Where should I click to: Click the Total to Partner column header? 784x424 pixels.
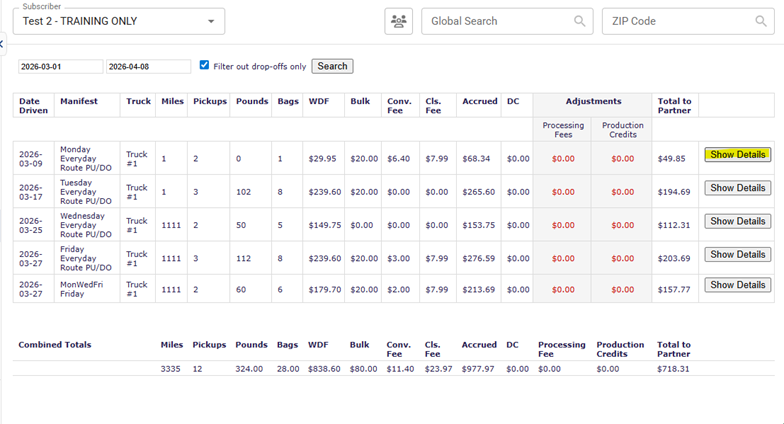click(x=673, y=106)
